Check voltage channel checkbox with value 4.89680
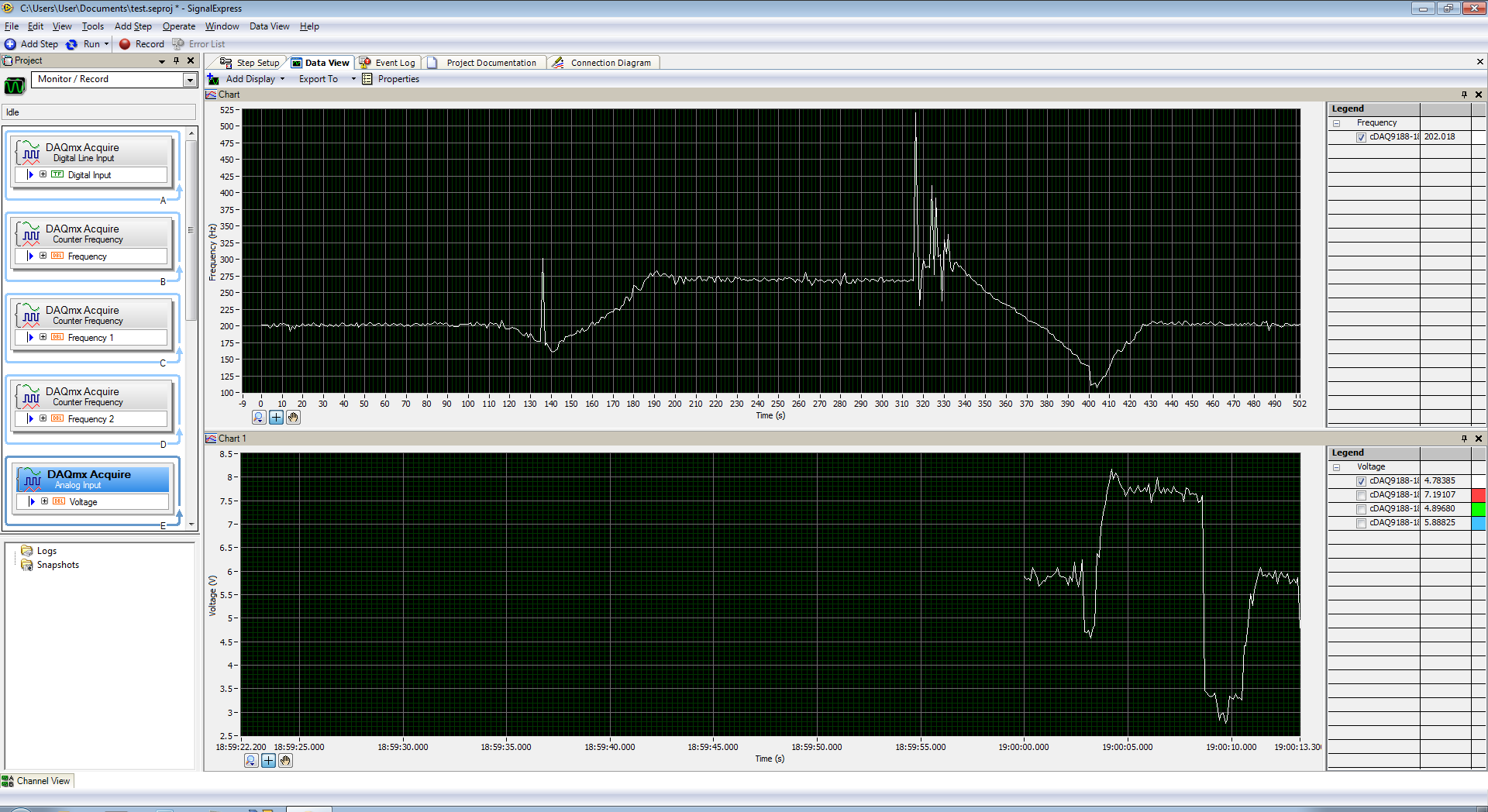 coord(1361,509)
